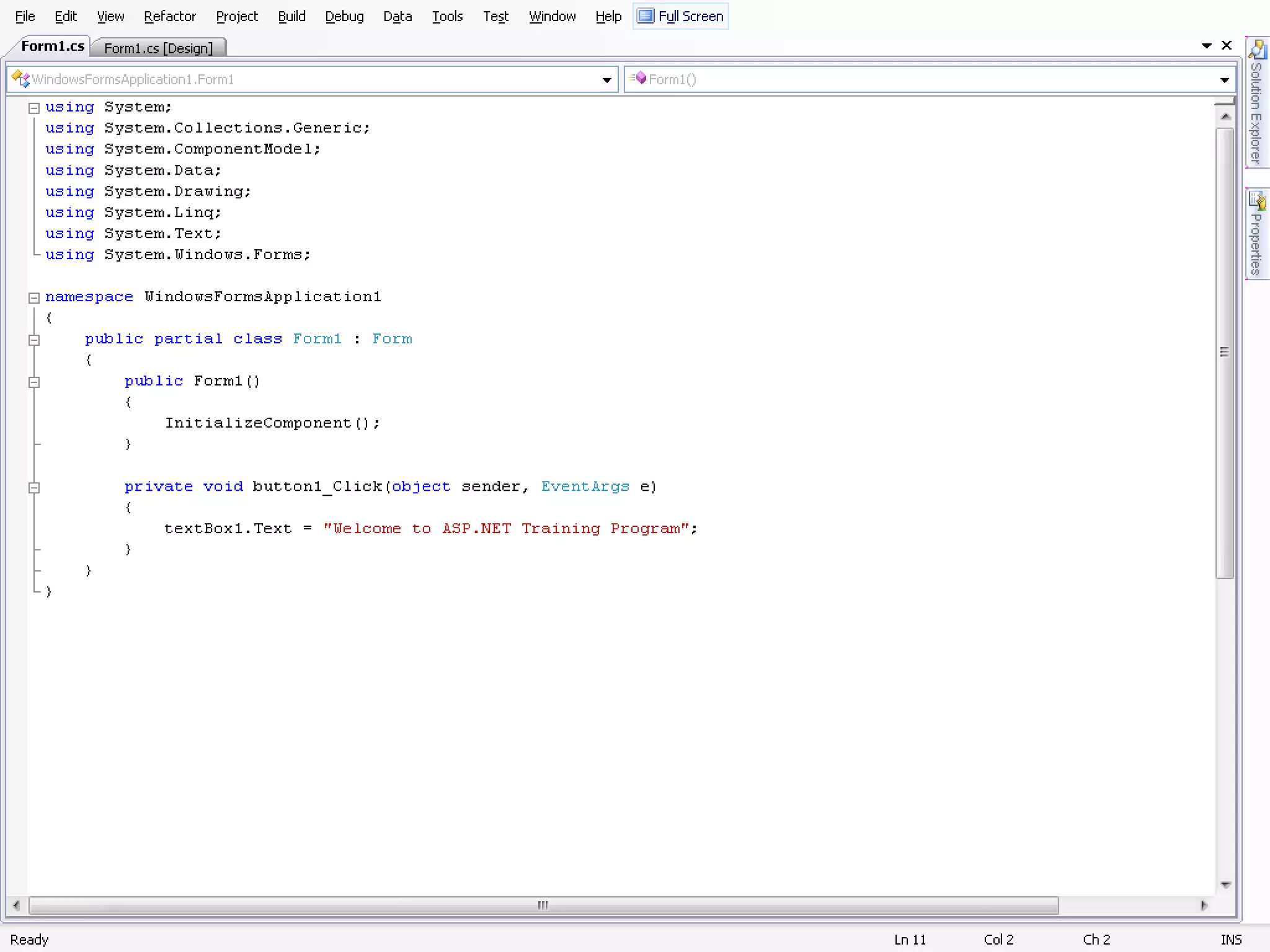Click the class icon in the WindowsFormsApplication1.Form1 combo
1270x952 pixels.
[20, 79]
